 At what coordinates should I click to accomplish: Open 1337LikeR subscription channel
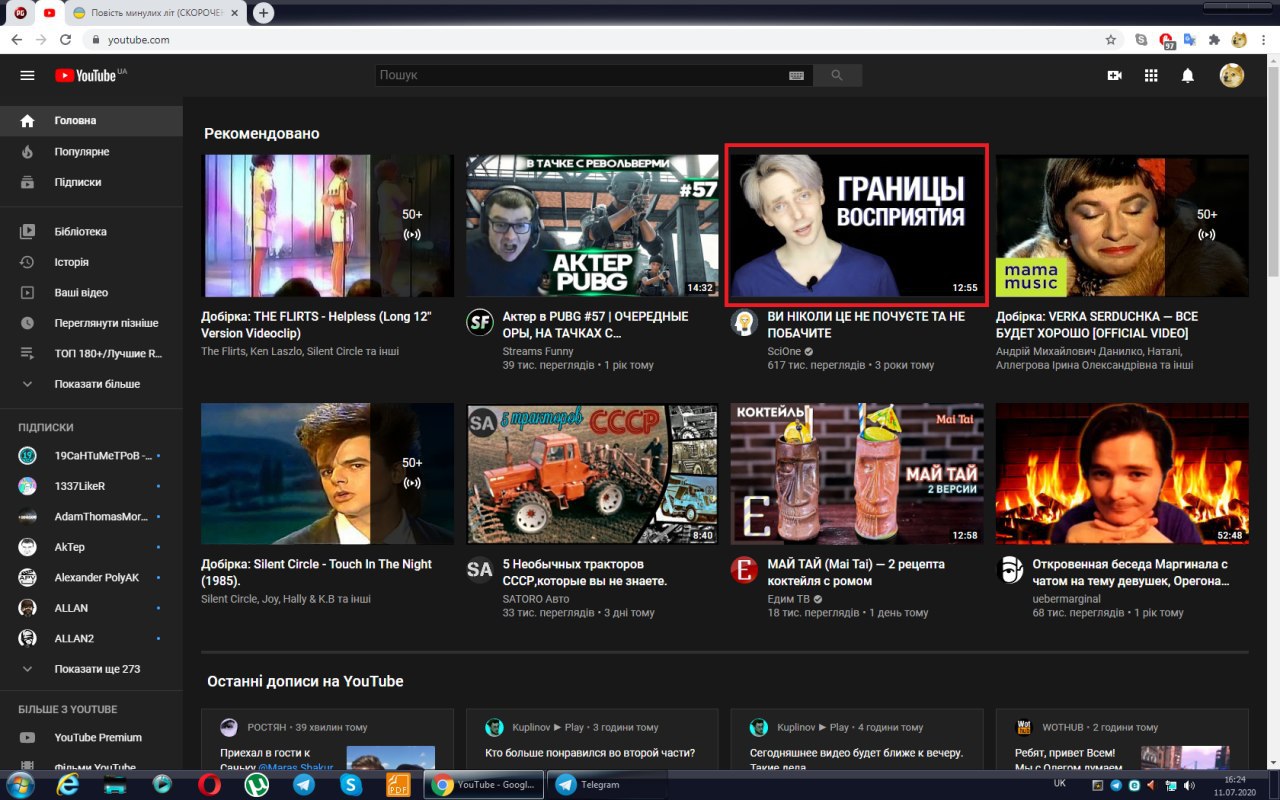click(91, 486)
